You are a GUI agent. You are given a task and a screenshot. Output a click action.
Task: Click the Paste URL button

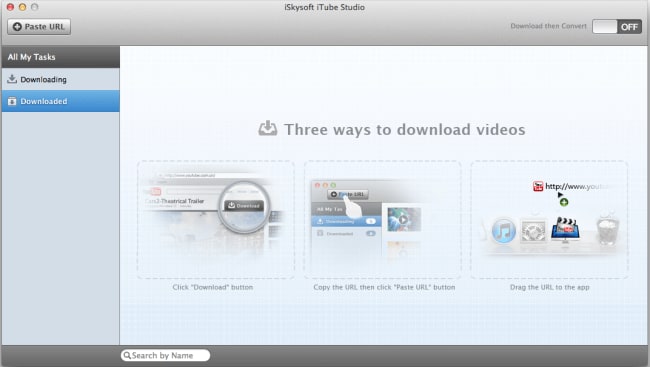[39, 27]
